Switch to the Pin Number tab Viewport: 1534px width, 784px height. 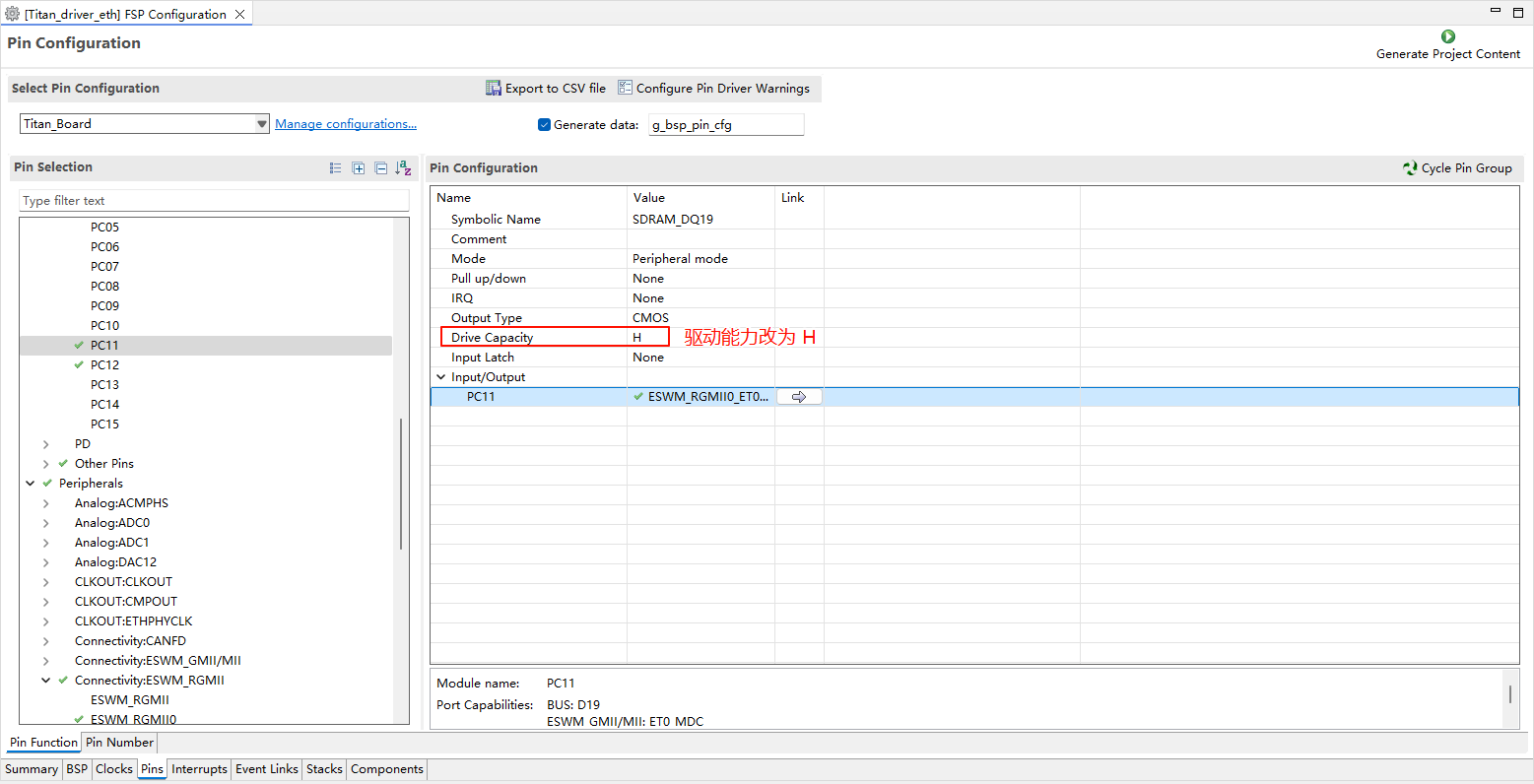(119, 743)
